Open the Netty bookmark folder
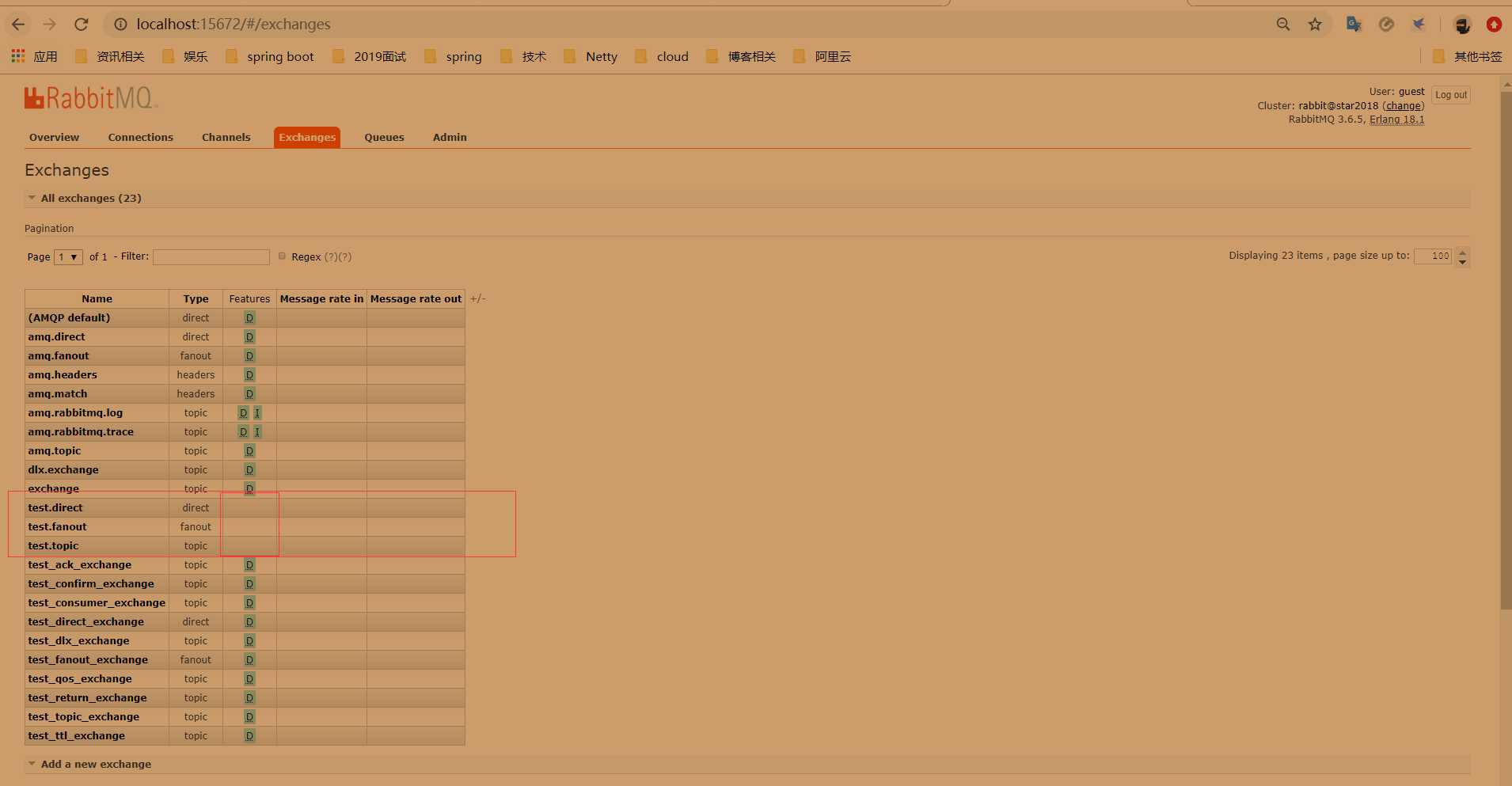Viewport: 1512px width, 786px height. tap(591, 56)
